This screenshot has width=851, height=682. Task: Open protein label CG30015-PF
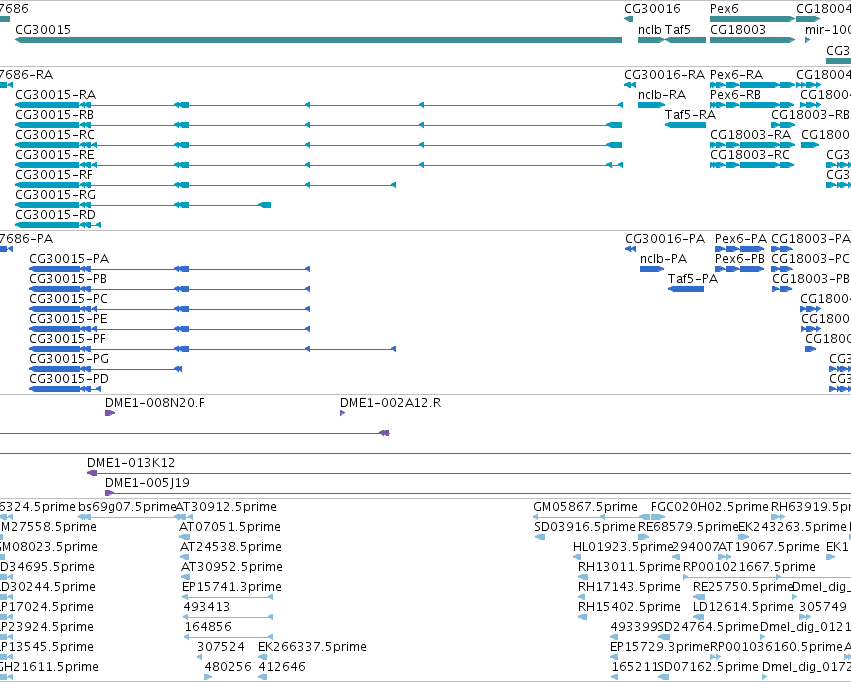tap(67, 339)
